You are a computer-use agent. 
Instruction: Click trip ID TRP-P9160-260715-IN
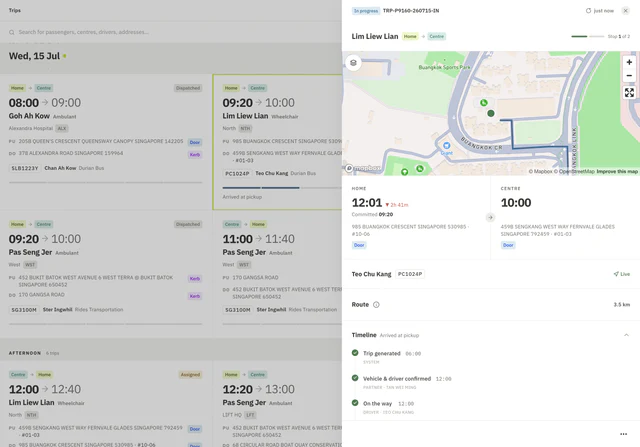click(x=411, y=11)
